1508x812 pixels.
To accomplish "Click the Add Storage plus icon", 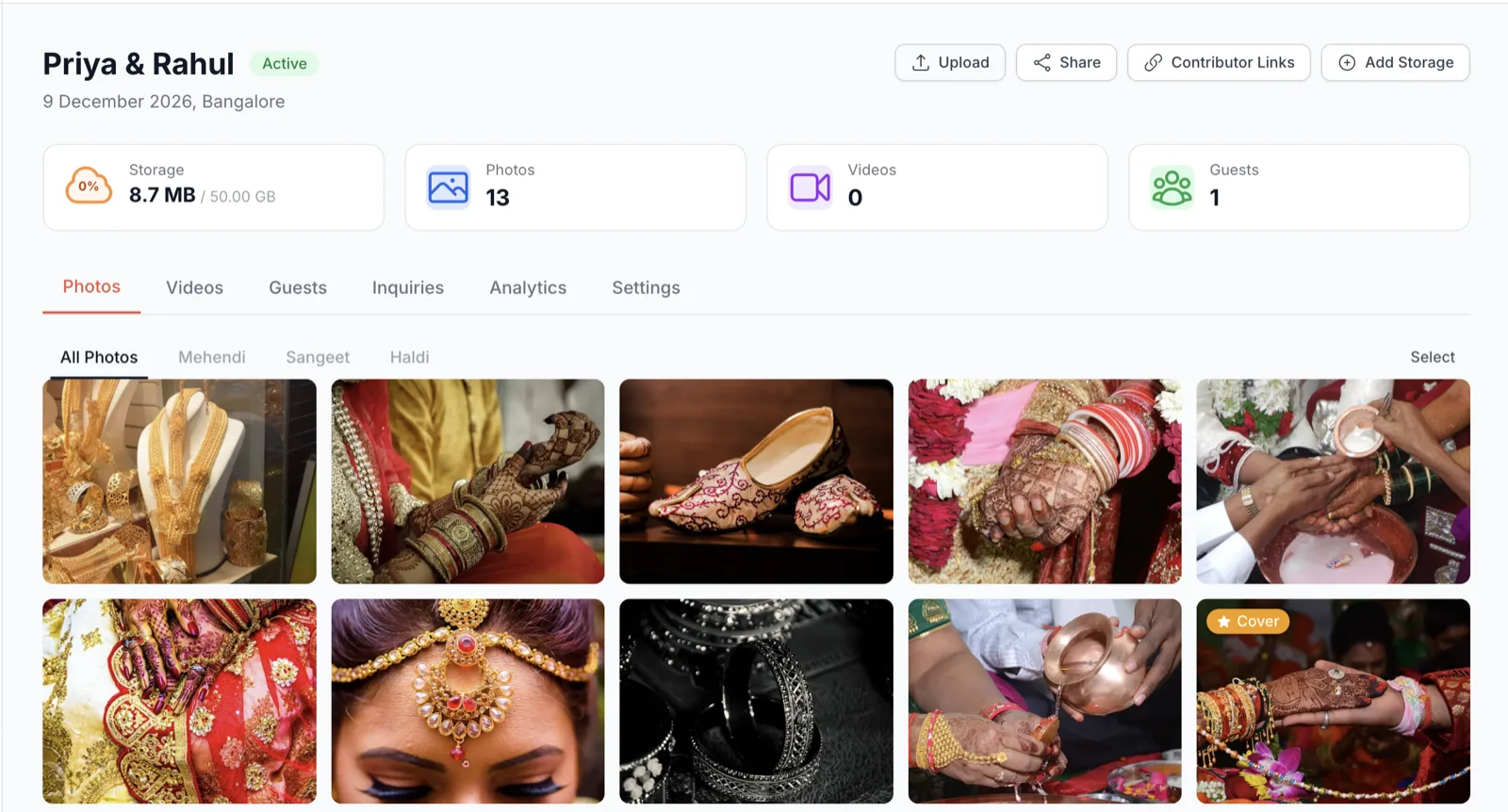I will pos(1347,62).
